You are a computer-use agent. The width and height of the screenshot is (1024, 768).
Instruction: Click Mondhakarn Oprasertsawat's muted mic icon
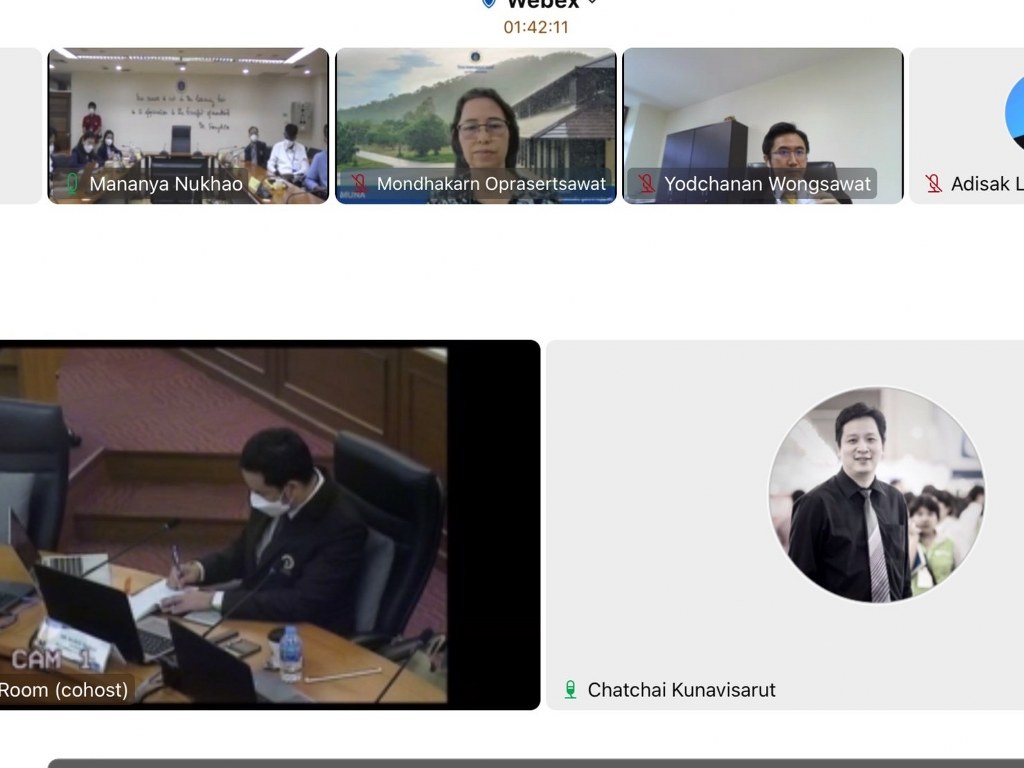[x=359, y=184]
